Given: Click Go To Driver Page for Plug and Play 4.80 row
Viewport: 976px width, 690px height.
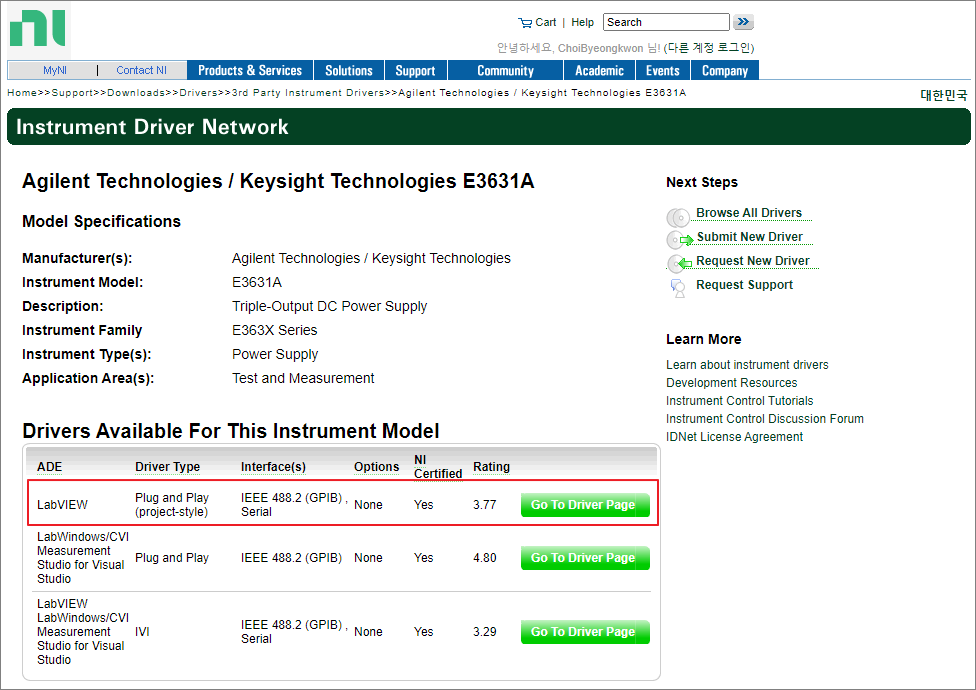Looking at the screenshot, I should pos(585,557).
